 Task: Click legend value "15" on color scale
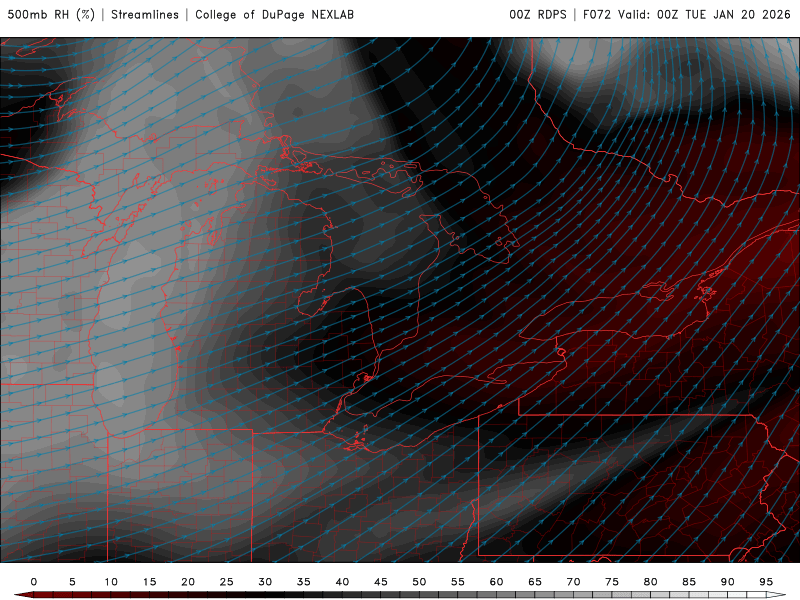[x=149, y=582]
